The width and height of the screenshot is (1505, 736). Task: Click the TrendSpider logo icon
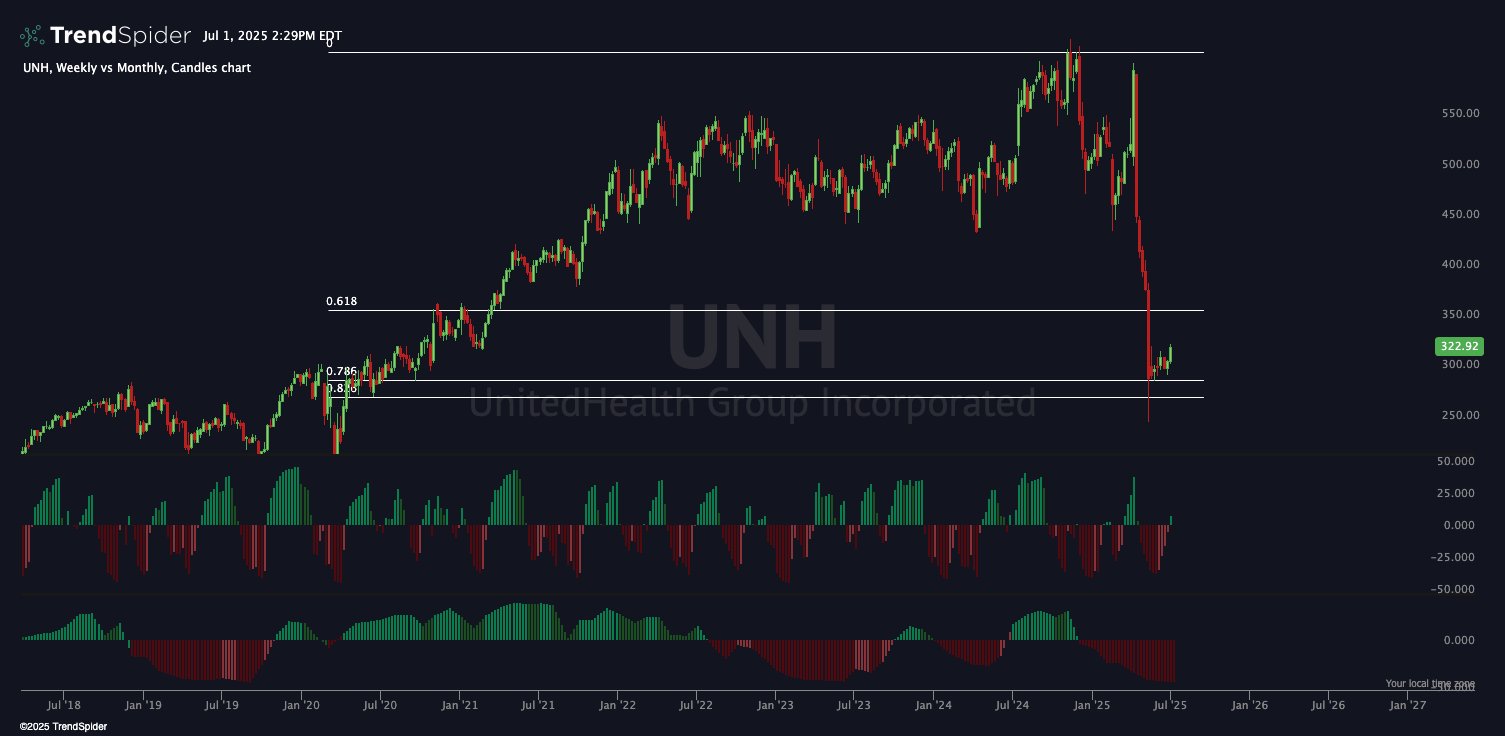(32, 36)
